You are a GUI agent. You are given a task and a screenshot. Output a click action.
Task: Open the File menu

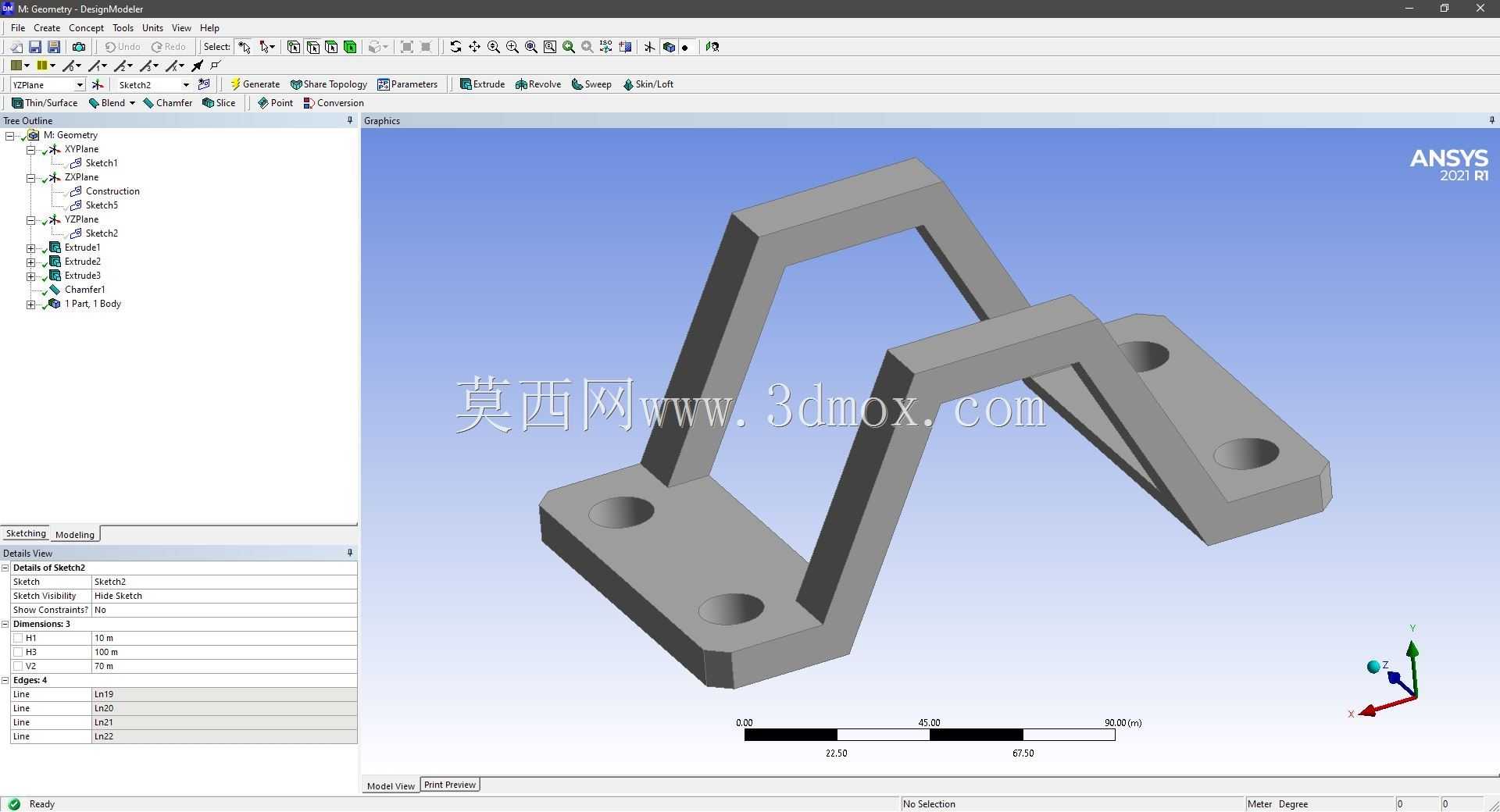tap(18, 27)
